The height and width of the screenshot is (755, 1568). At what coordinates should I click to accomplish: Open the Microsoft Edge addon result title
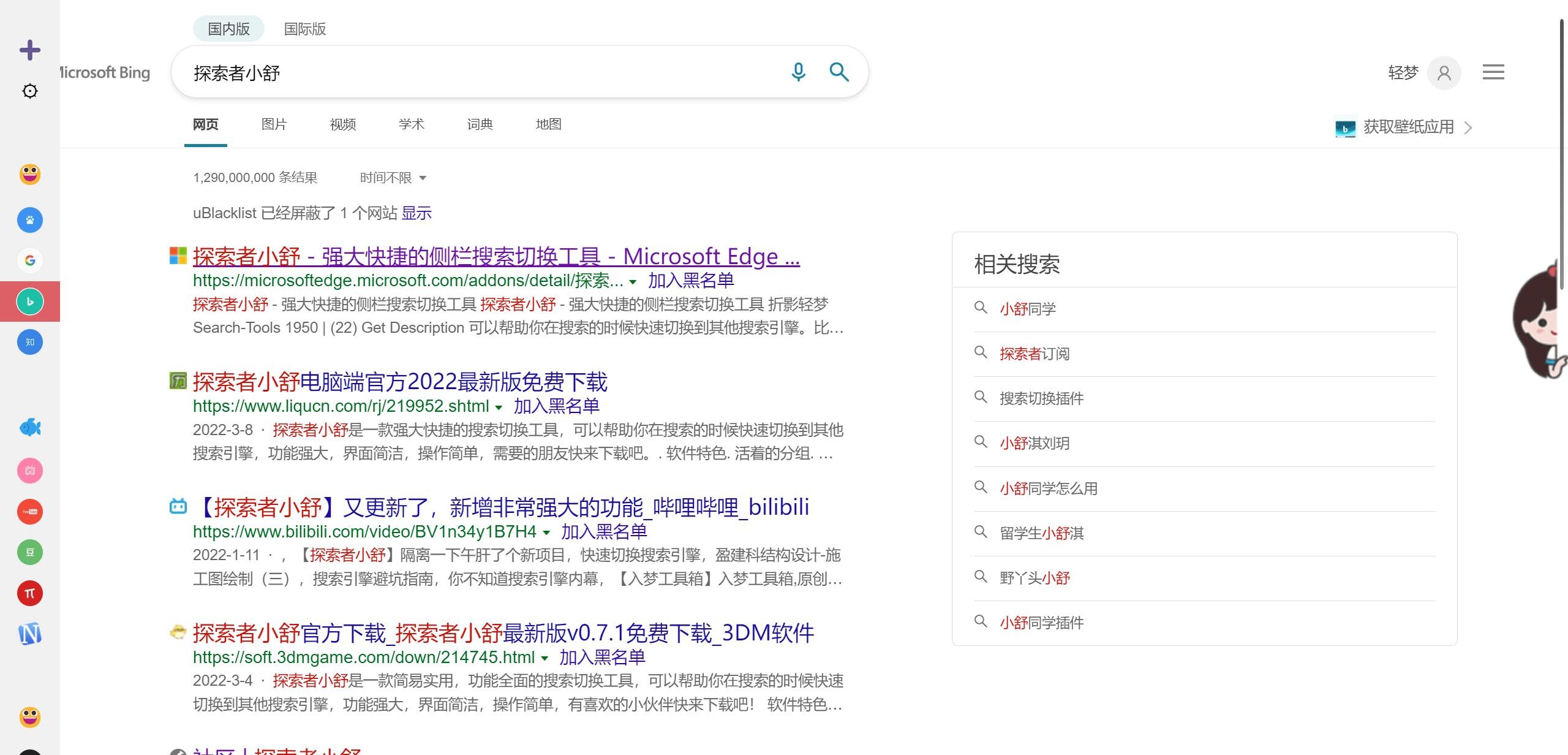(x=496, y=256)
